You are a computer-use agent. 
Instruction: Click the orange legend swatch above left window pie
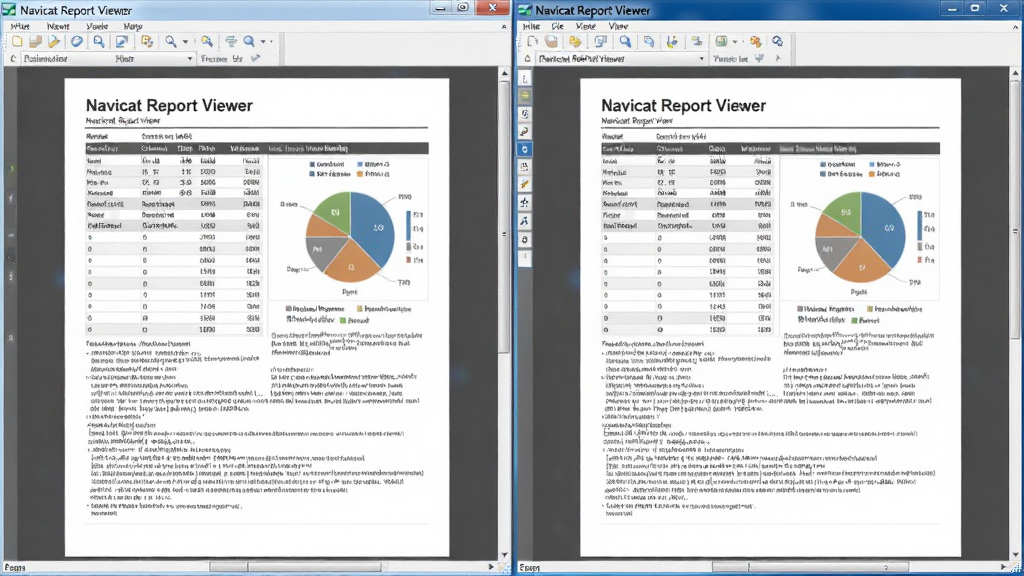360,174
